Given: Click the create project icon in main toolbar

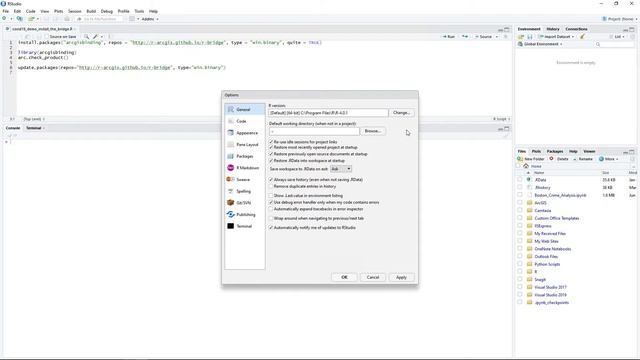Looking at the screenshot, I should [x=19, y=19].
